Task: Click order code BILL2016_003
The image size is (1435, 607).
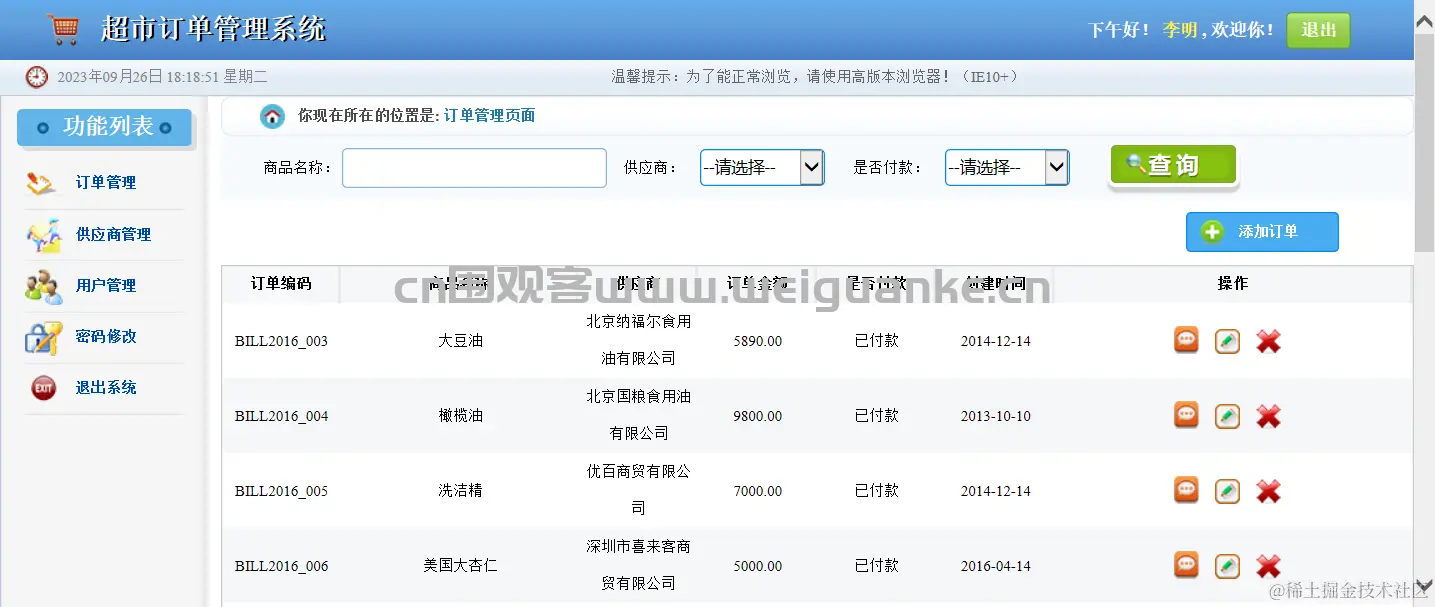Action: coord(281,341)
